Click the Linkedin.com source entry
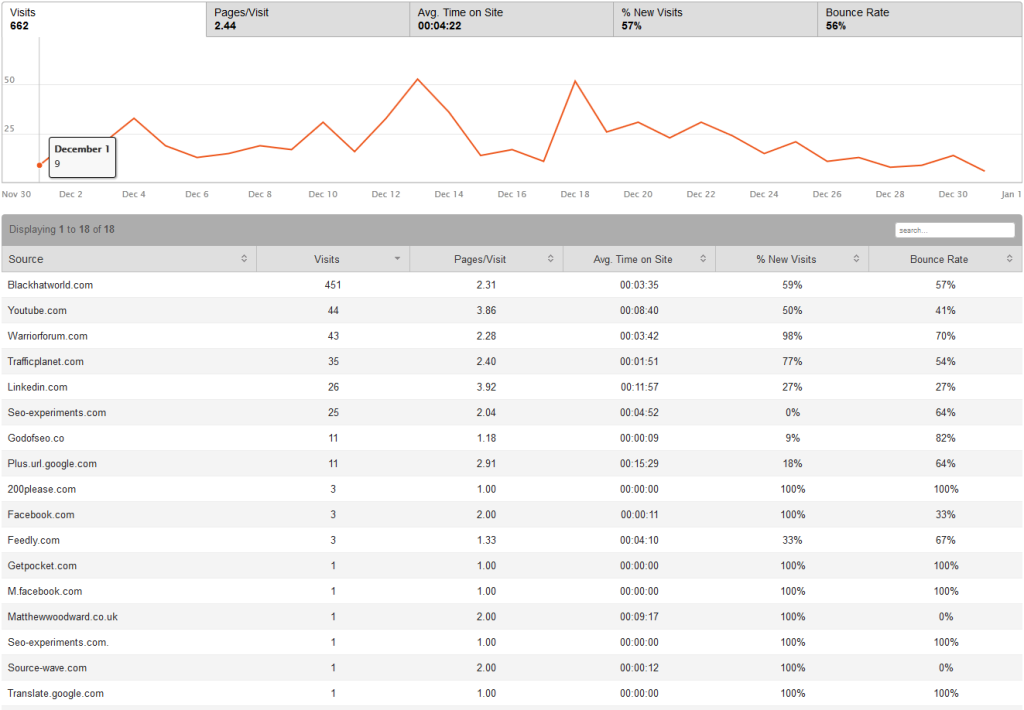The image size is (1024, 710). pos(36,386)
